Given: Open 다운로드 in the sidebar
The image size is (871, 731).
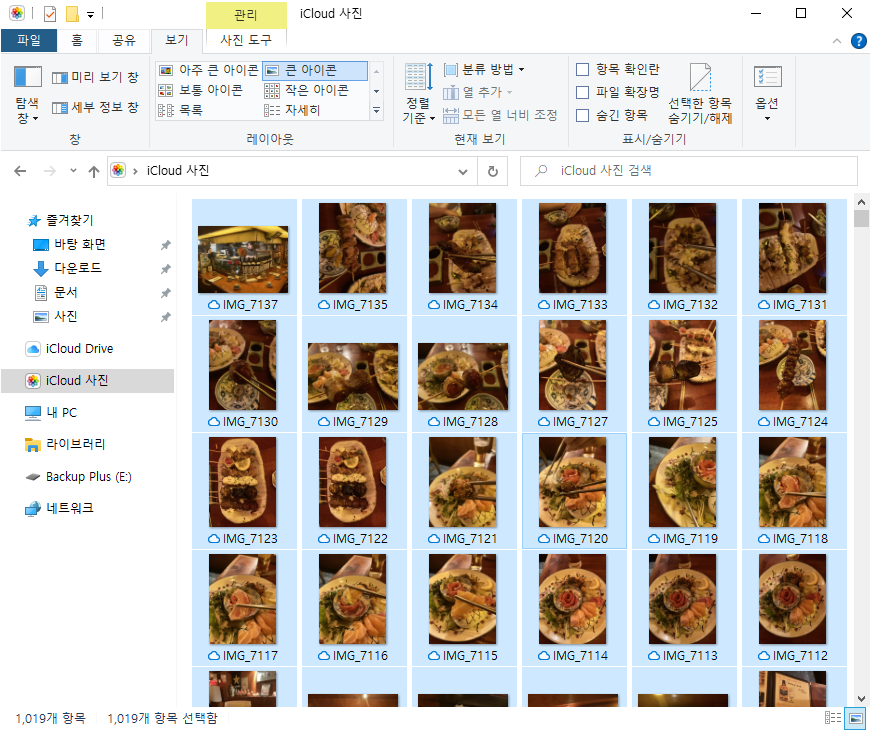Looking at the screenshot, I should 77,268.
